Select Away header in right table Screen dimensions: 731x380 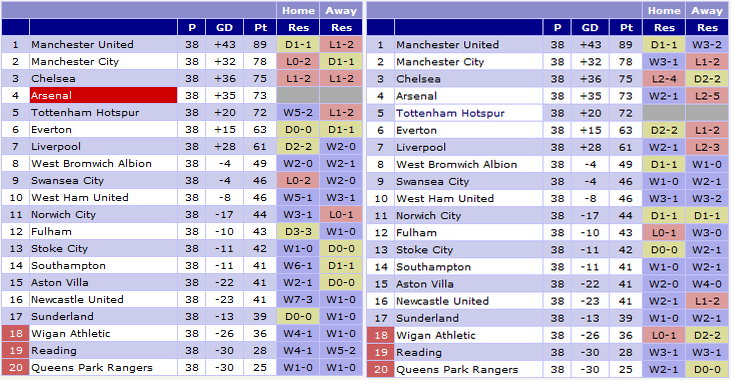click(x=707, y=10)
